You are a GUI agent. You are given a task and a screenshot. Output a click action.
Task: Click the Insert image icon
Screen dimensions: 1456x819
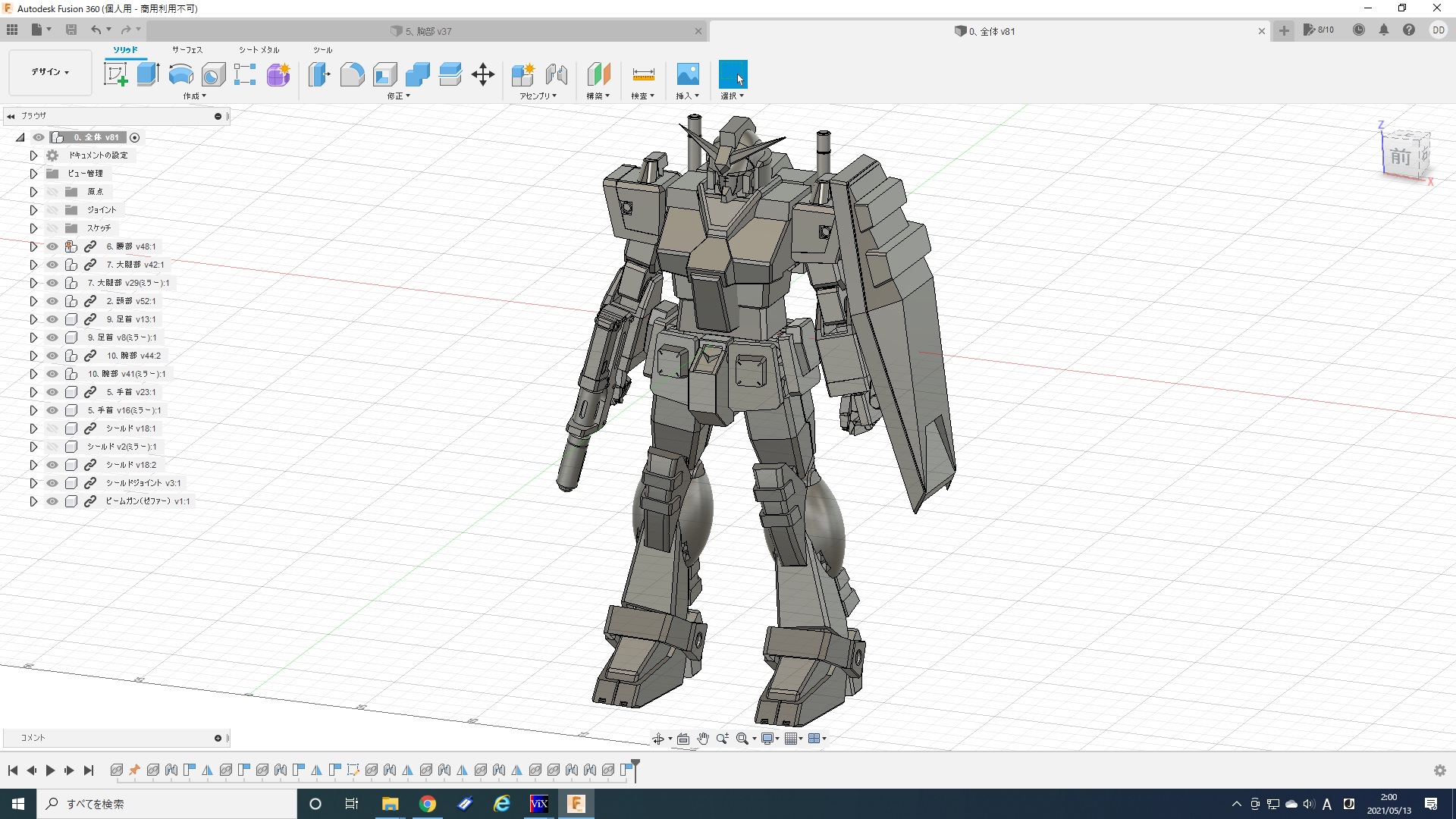(x=687, y=74)
